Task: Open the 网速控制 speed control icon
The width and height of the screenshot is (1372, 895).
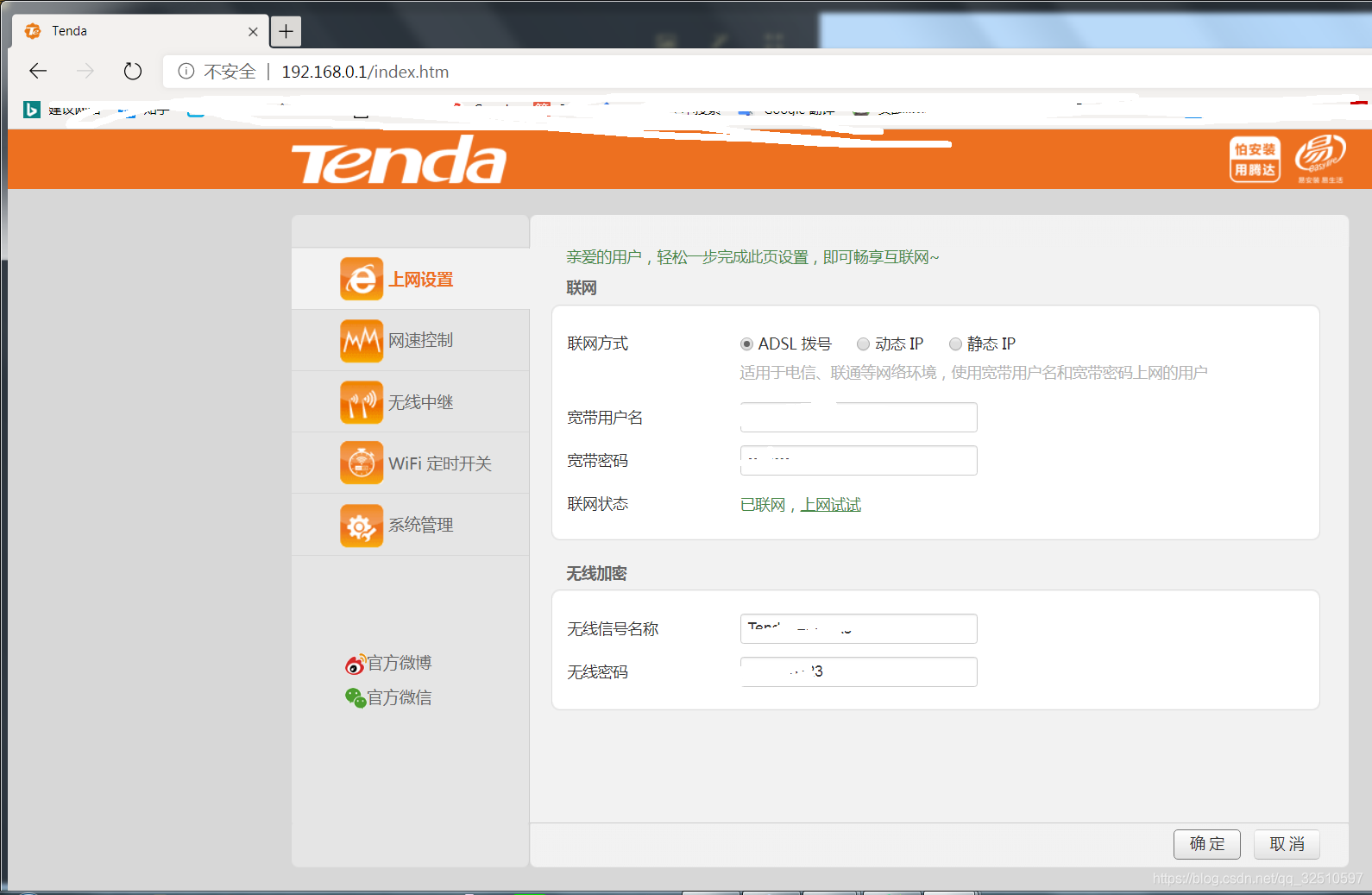Action: click(x=362, y=340)
